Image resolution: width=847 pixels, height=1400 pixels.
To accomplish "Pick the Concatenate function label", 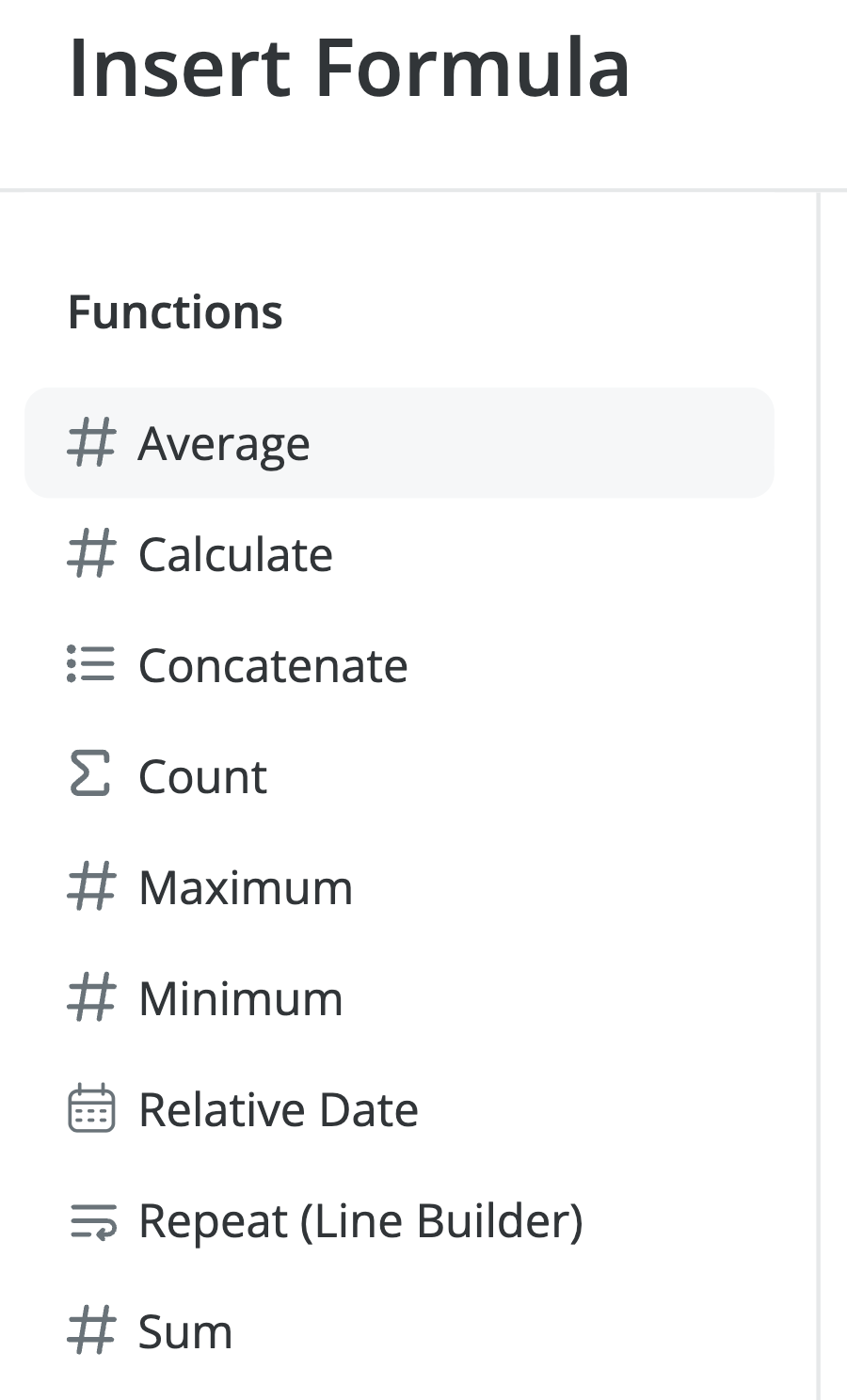I will (273, 665).
